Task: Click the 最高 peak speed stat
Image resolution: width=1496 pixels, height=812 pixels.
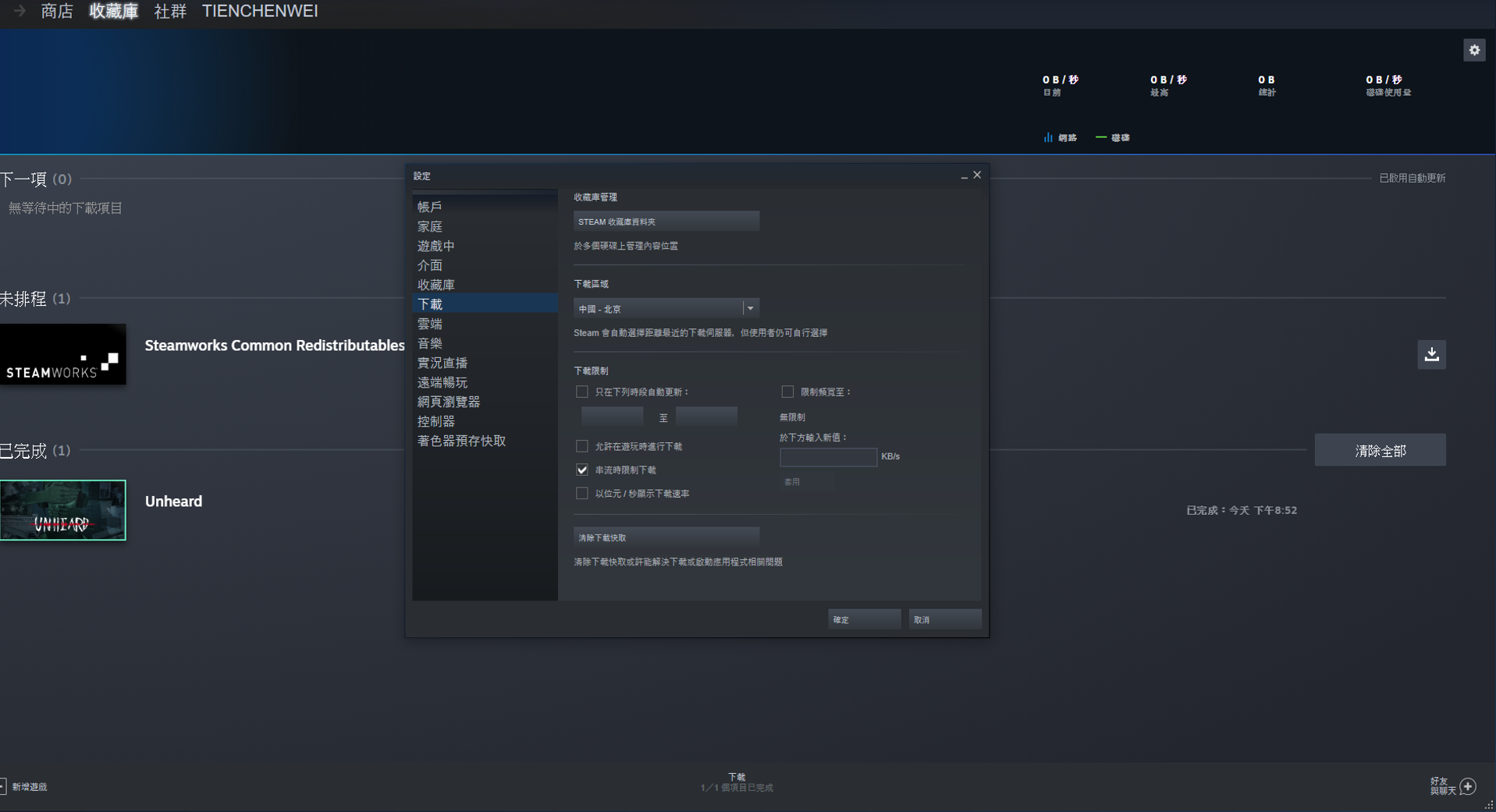Action: pos(1168,85)
